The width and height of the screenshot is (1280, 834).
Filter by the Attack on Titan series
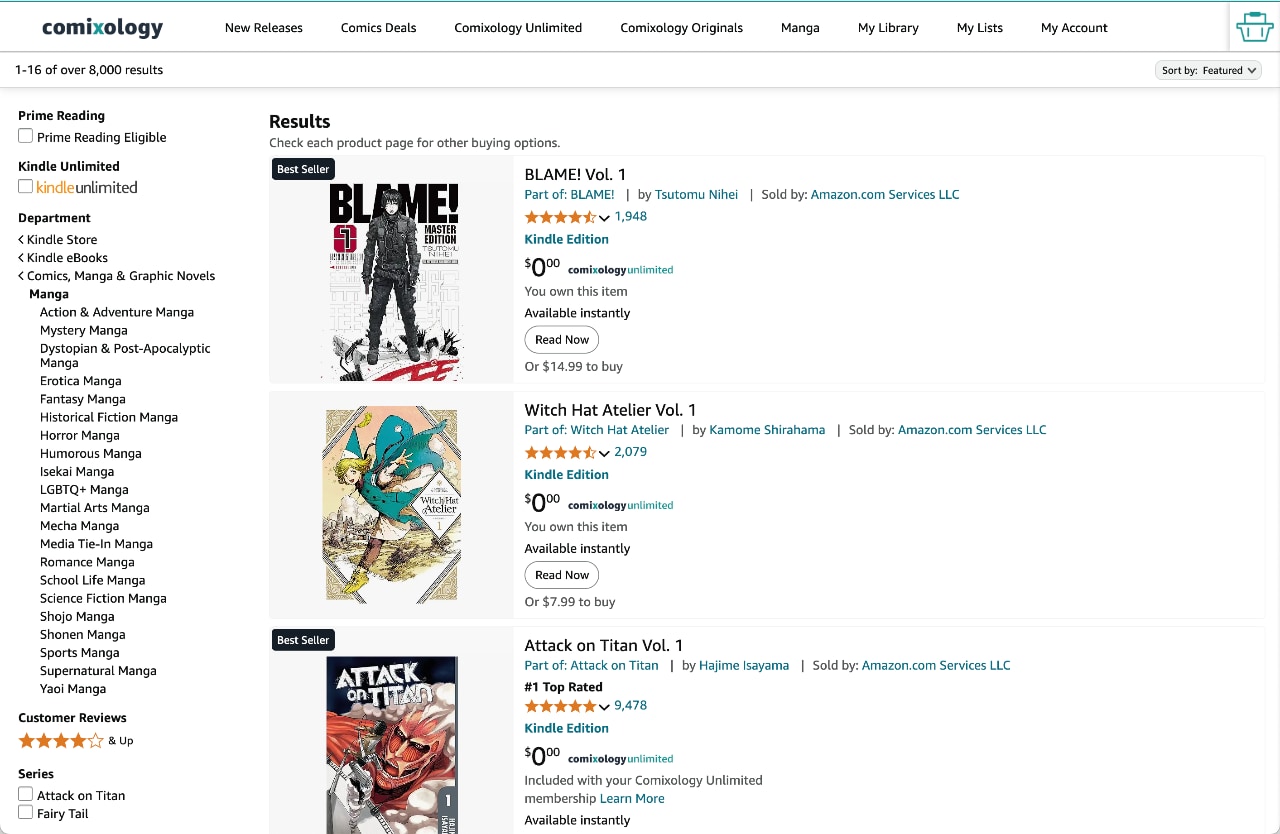25,795
